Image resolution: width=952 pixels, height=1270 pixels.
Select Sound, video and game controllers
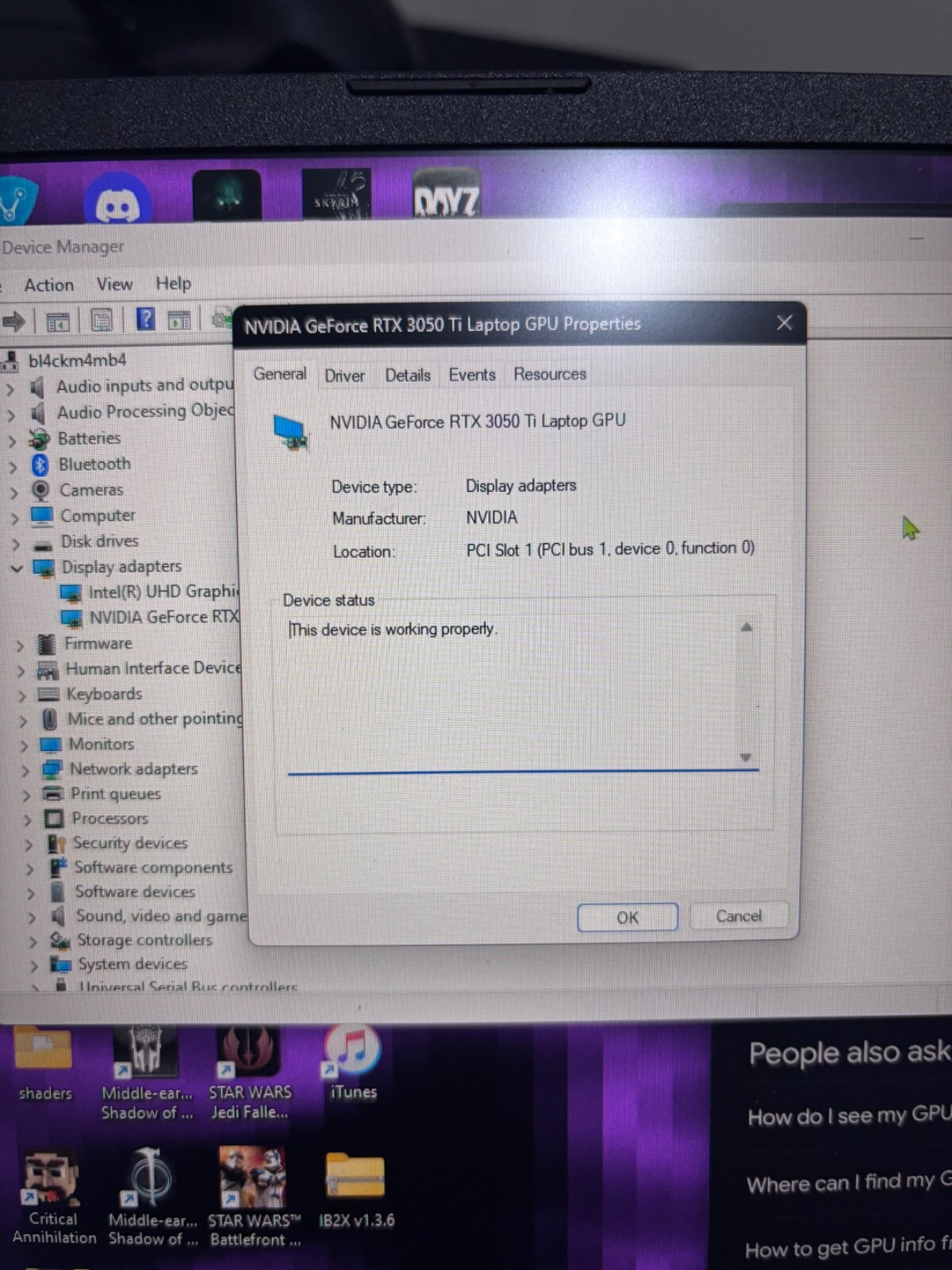(162, 916)
